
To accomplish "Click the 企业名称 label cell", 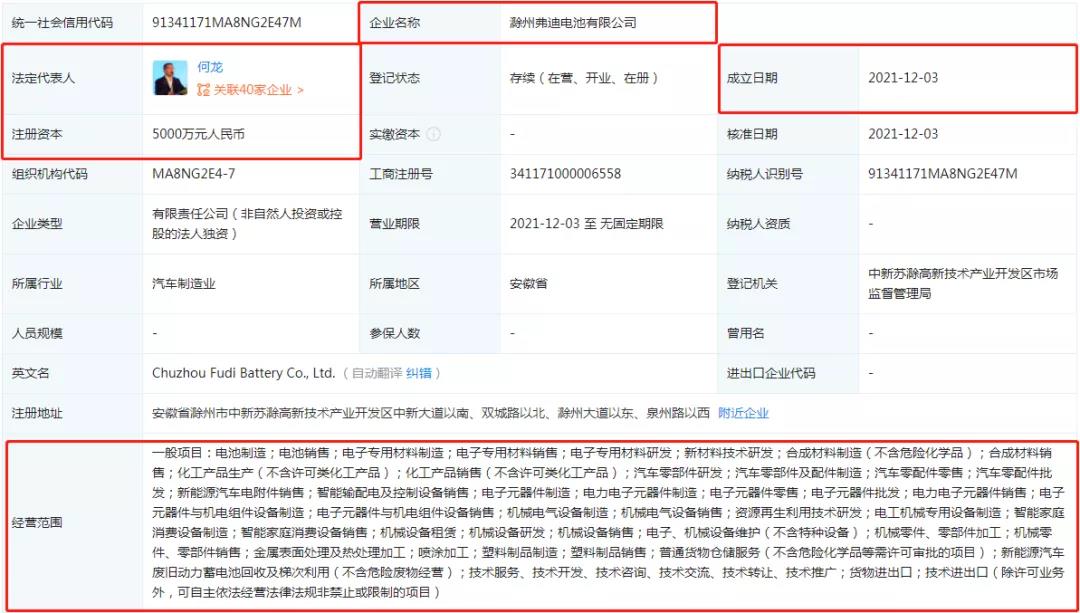I will (430, 23).
